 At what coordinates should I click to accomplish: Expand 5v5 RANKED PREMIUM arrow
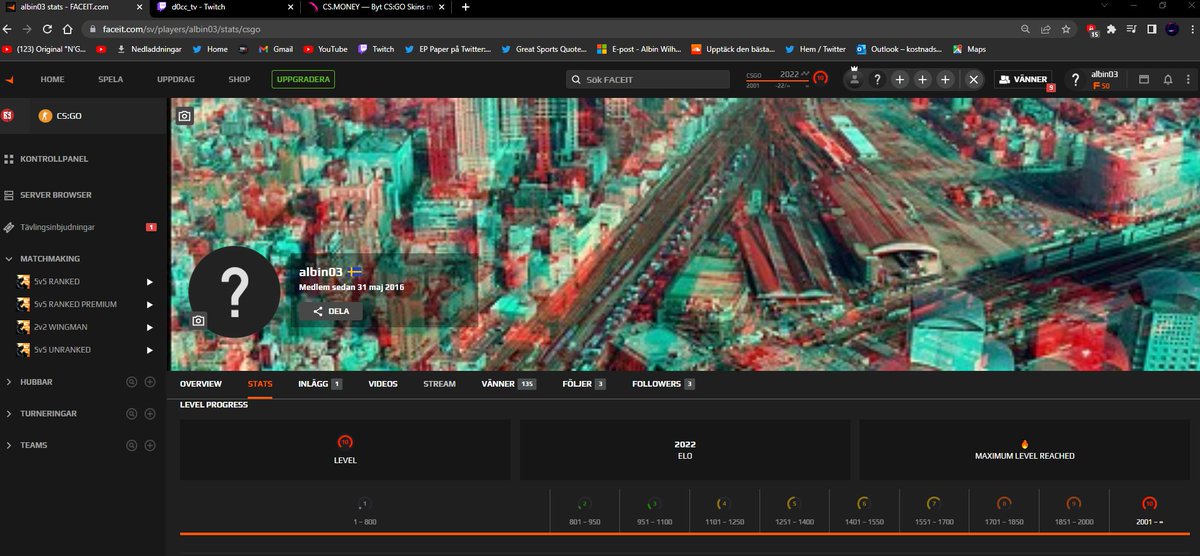149,304
